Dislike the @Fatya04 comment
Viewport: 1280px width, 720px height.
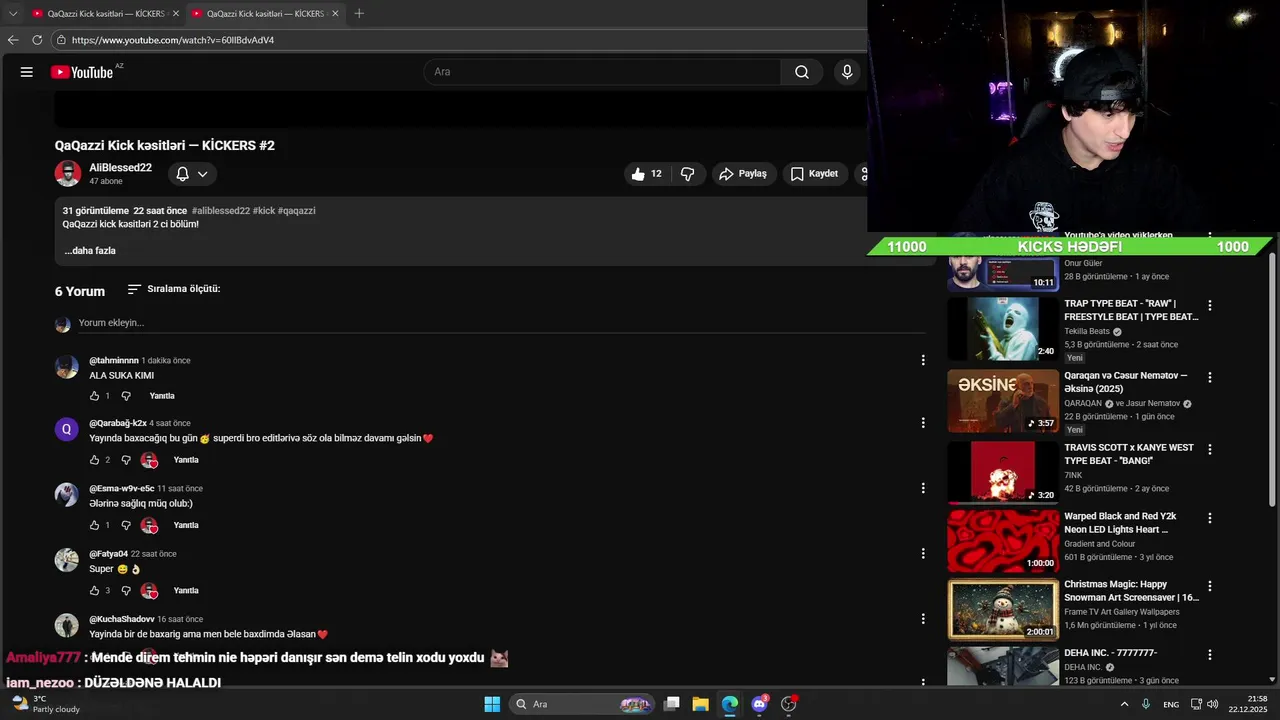[x=126, y=591]
